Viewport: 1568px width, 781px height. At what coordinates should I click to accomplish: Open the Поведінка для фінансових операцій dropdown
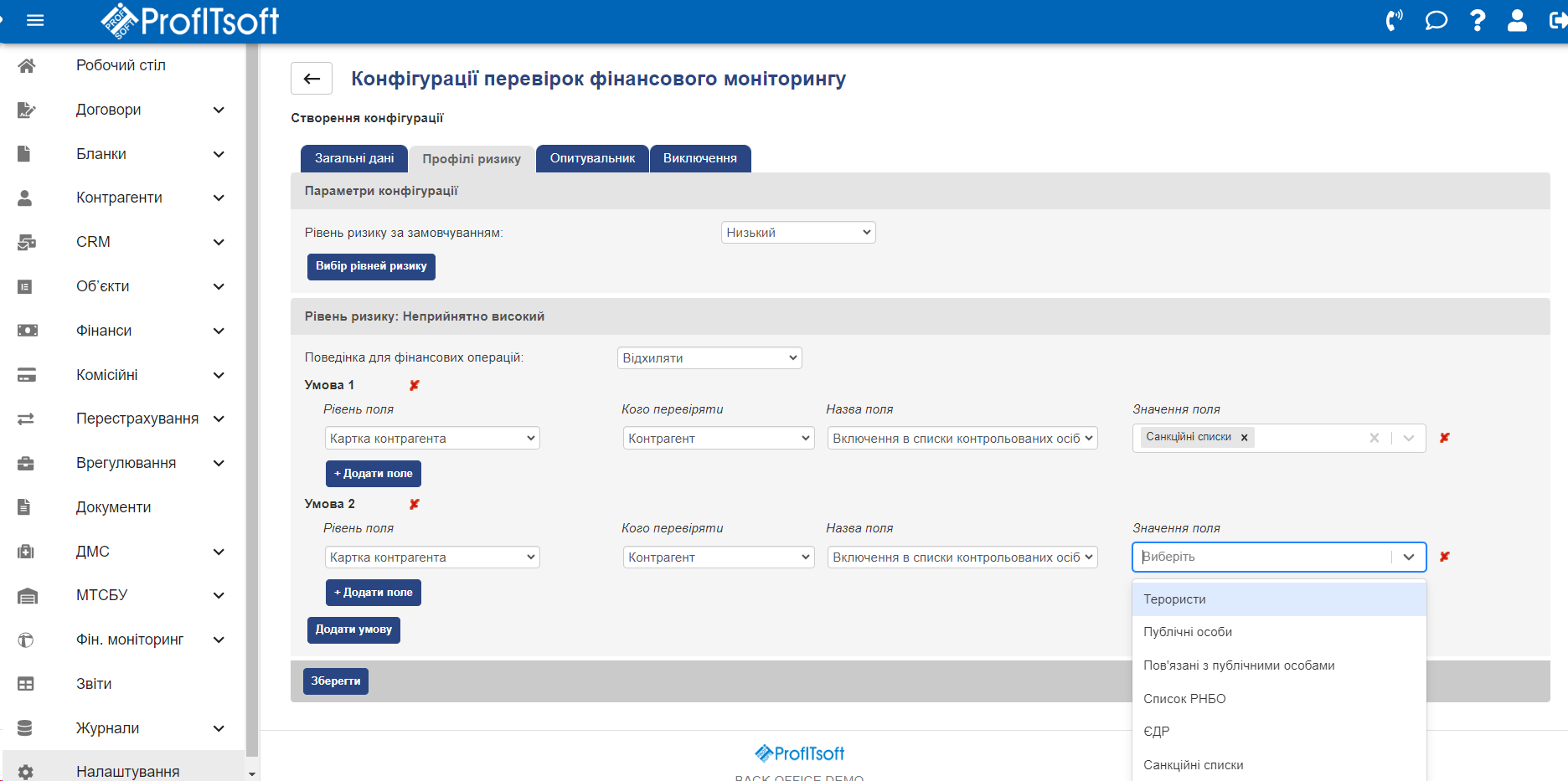[x=709, y=358]
